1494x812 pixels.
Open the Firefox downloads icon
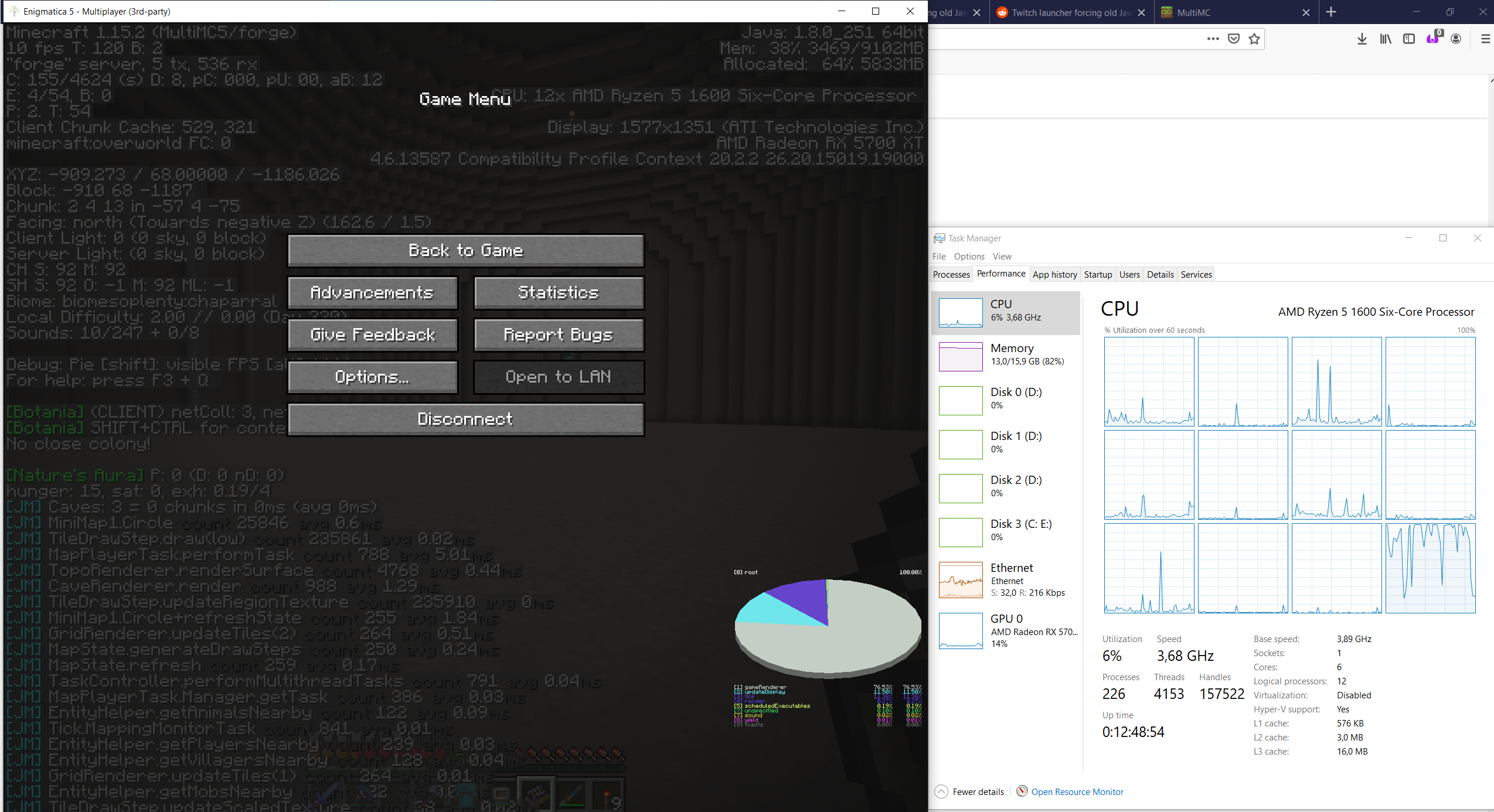(x=1361, y=39)
